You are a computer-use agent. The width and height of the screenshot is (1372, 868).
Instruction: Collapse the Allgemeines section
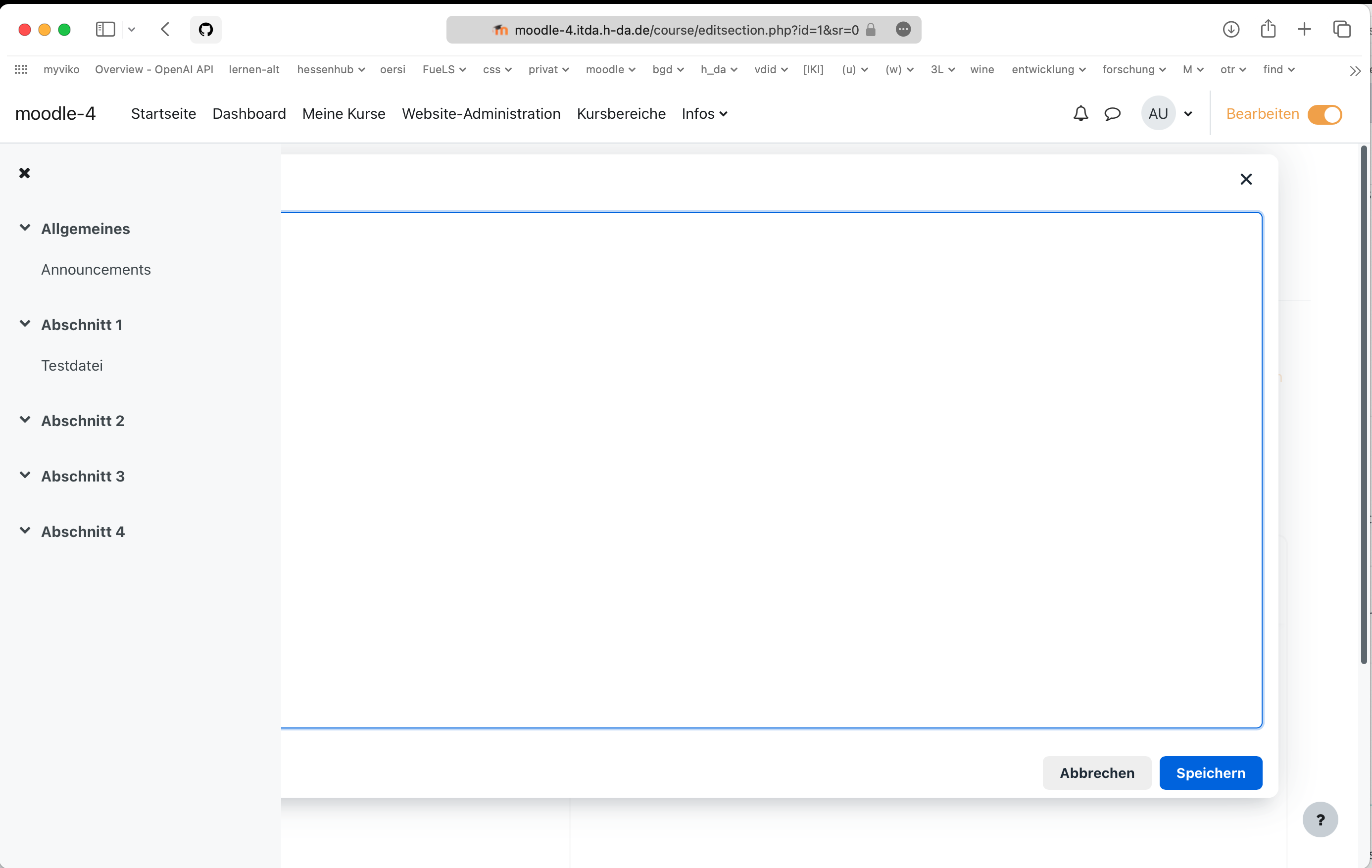coord(25,228)
